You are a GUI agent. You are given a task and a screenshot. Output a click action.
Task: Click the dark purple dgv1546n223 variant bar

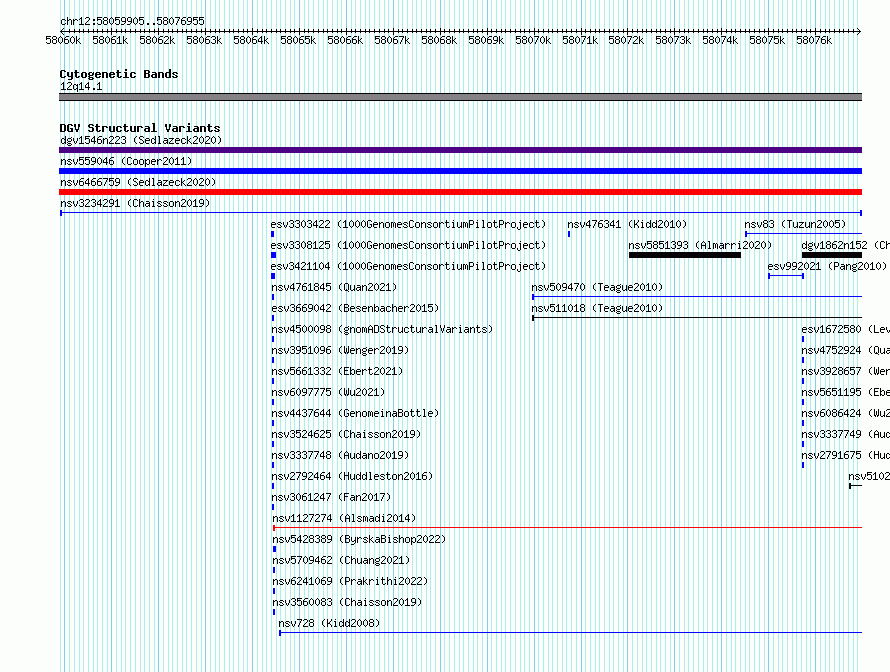[460, 150]
